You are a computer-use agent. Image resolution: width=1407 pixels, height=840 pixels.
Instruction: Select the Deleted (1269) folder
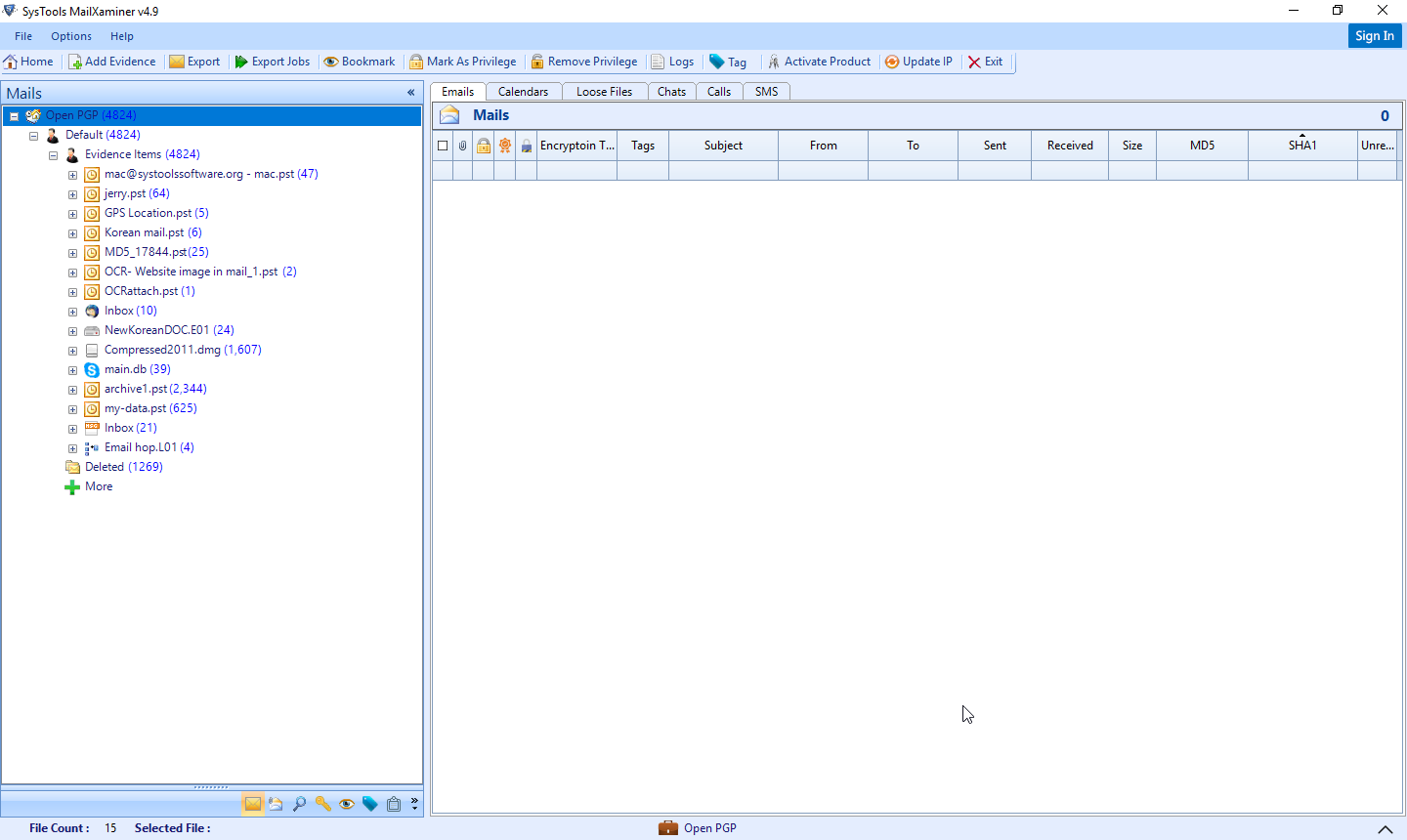click(124, 467)
